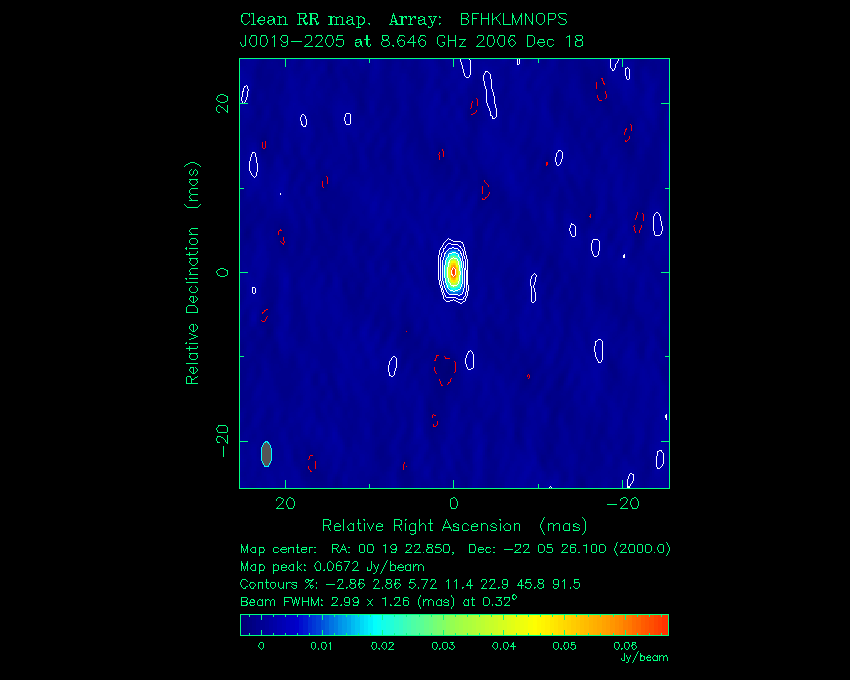This screenshot has height=680, width=850.
Task: Click the gray beam ellipse in the map corner
Action: tap(266, 454)
